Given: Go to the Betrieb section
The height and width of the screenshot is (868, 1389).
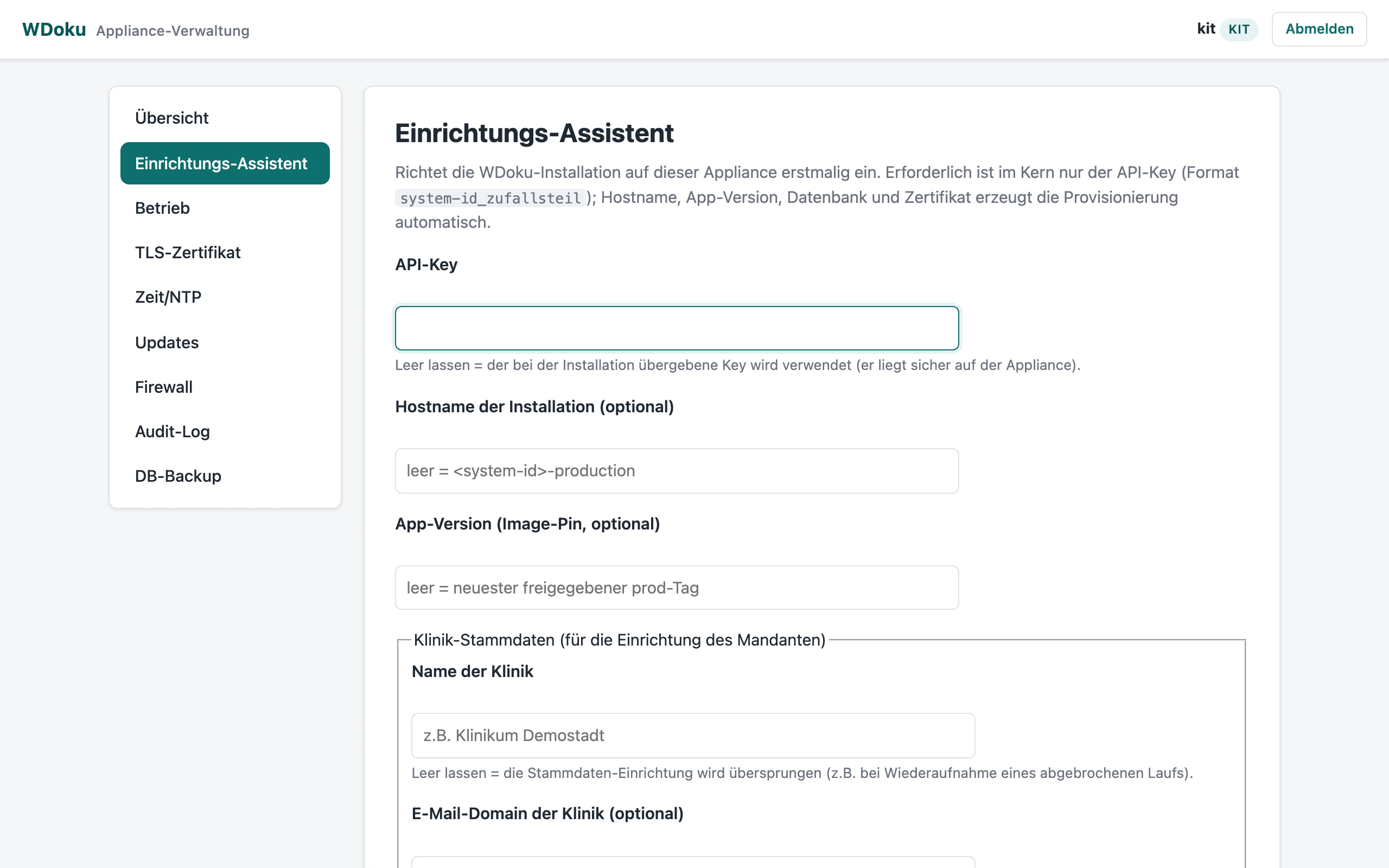Looking at the screenshot, I should [x=225, y=208].
